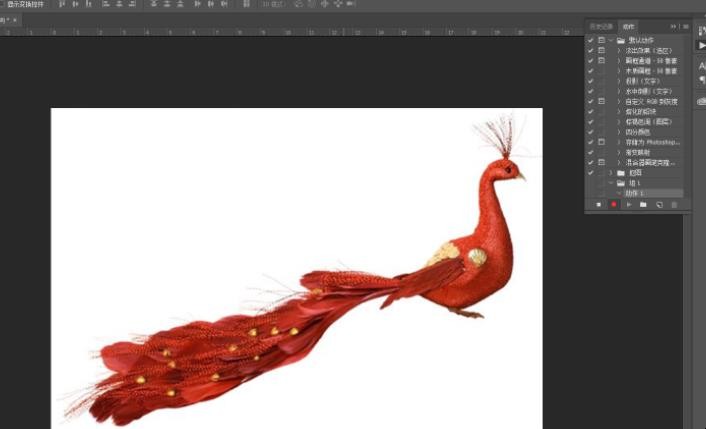Click the red Begin Recording button
Viewport: 706px width, 429px height.
(x=613, y=205)
